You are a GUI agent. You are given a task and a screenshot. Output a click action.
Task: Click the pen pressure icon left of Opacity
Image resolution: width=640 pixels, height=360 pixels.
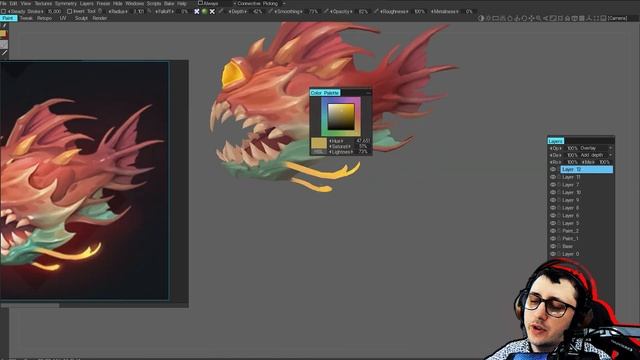coord(326,11)
